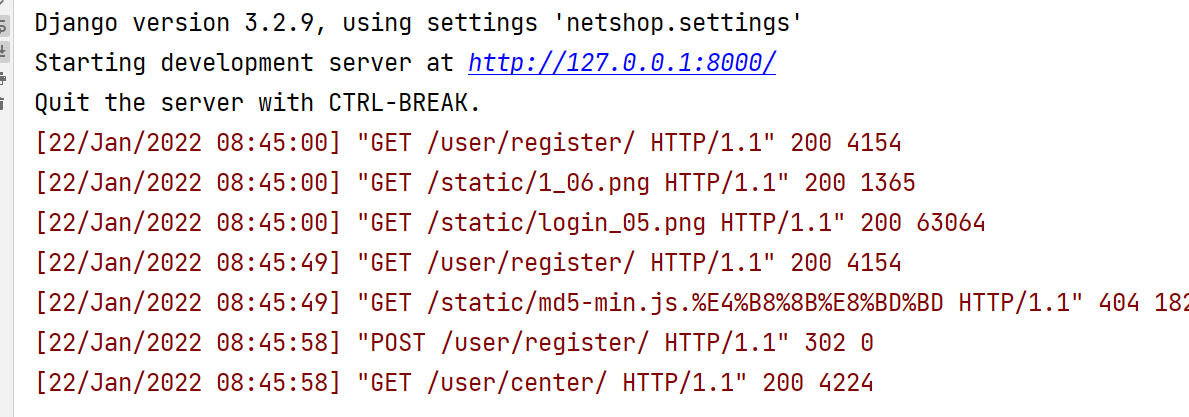Viewport: 1189px width, 417px height.
Task: Click the POST /user/register/ 302 line
Action: click(x=454, y=343)
